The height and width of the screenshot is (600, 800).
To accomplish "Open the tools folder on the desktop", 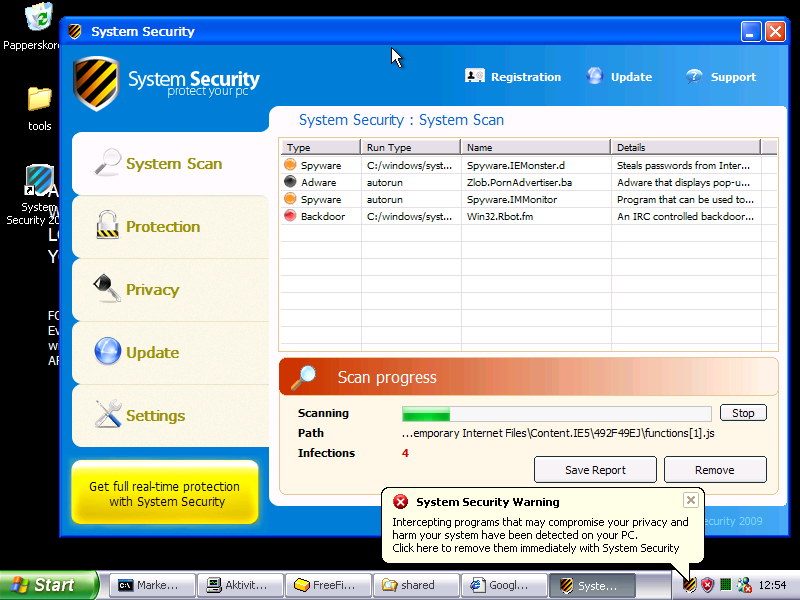I will click(x=40, y=100).
